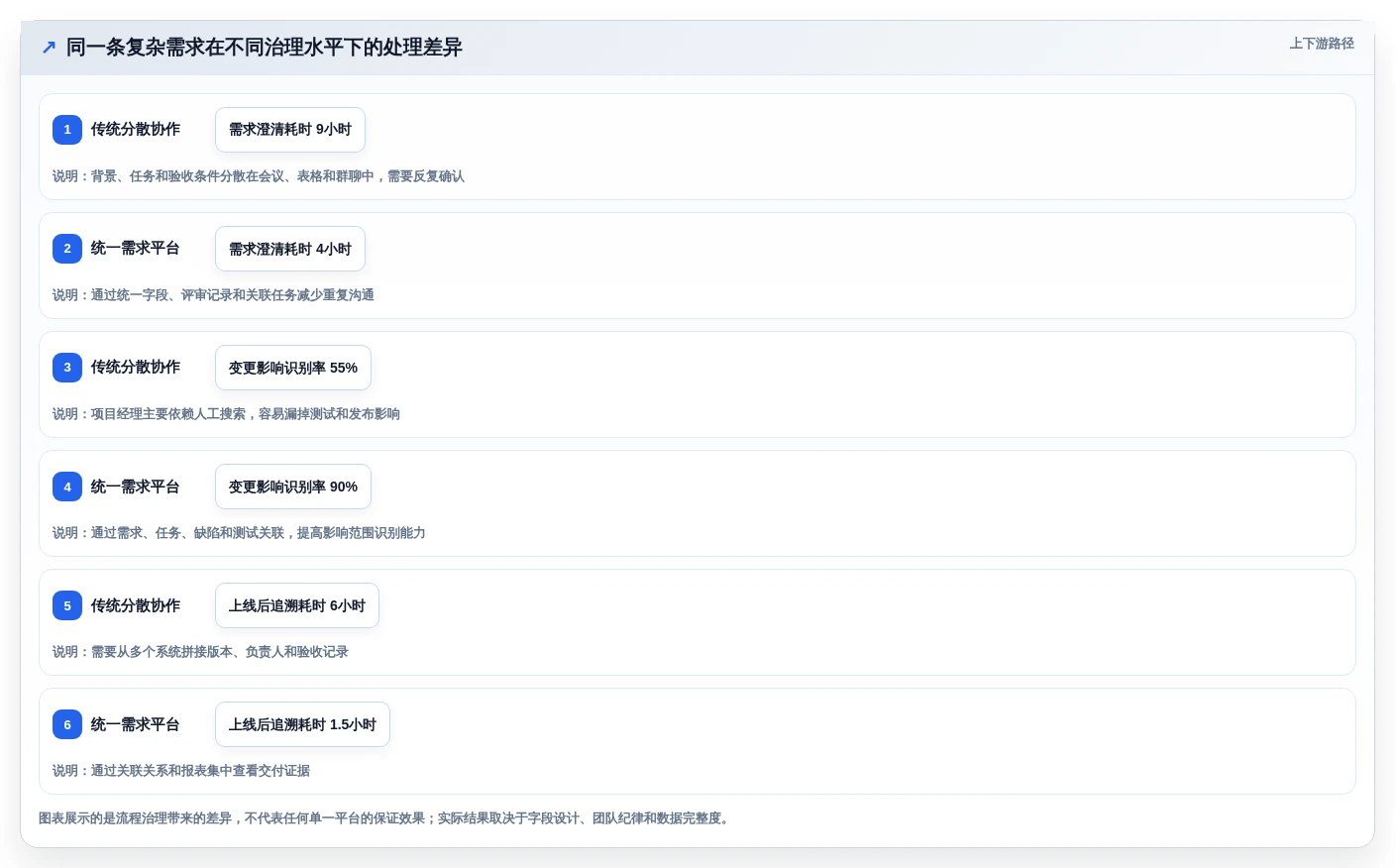Click 传统分散协作 label in step 1

(136, 130)
